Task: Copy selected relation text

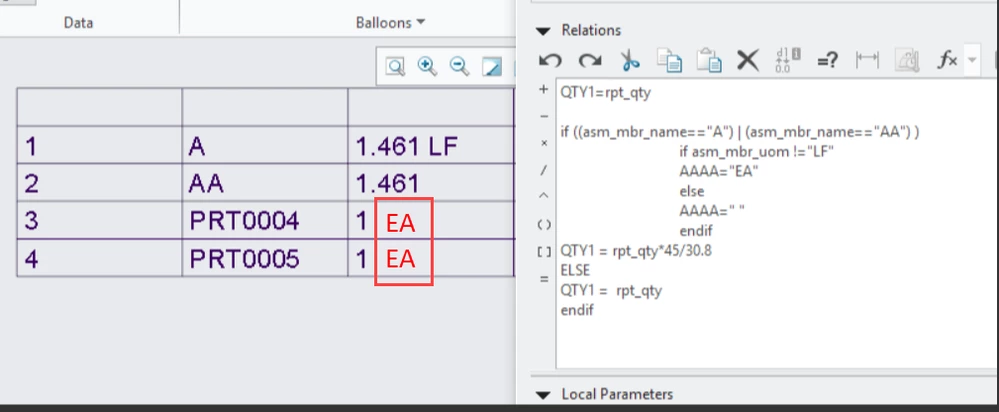Action: 669,60
